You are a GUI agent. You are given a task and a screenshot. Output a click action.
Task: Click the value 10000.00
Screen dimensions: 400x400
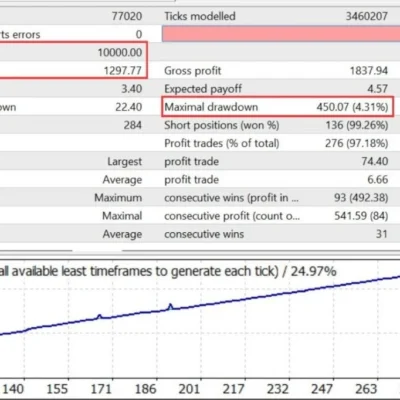point(120,52)
